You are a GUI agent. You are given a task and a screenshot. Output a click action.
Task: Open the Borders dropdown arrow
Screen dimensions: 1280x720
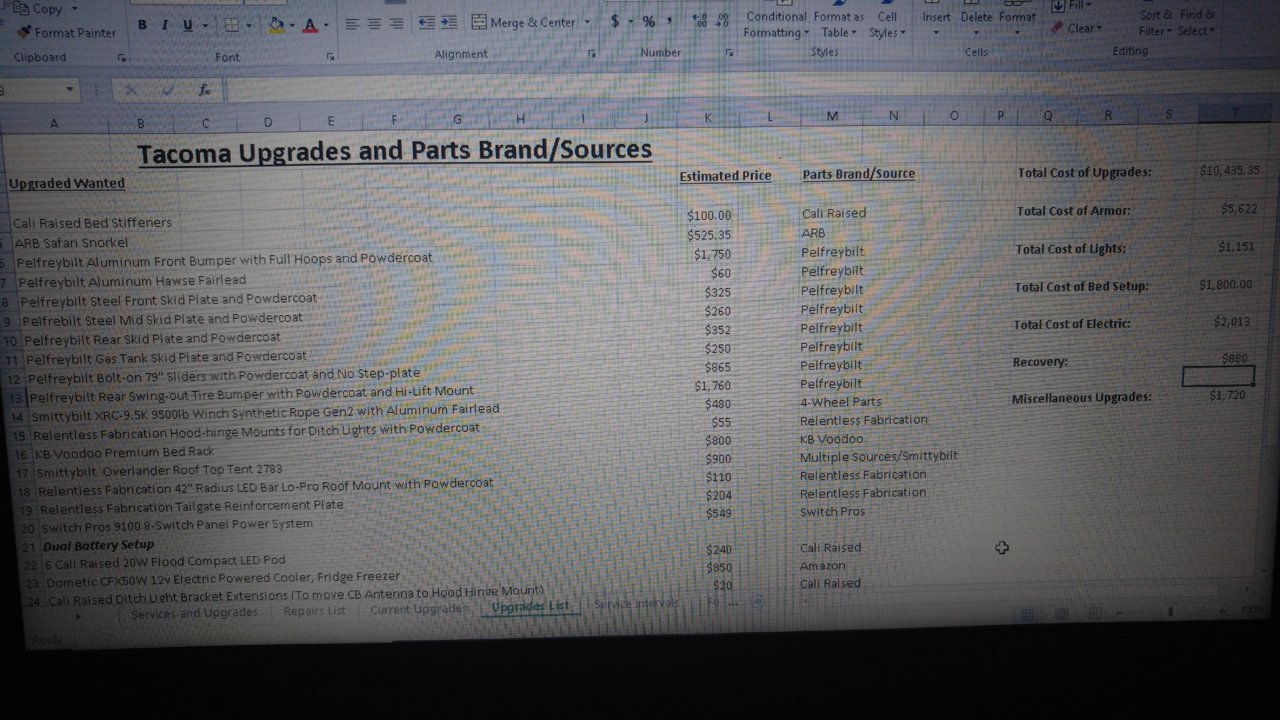tap(249, 24)
